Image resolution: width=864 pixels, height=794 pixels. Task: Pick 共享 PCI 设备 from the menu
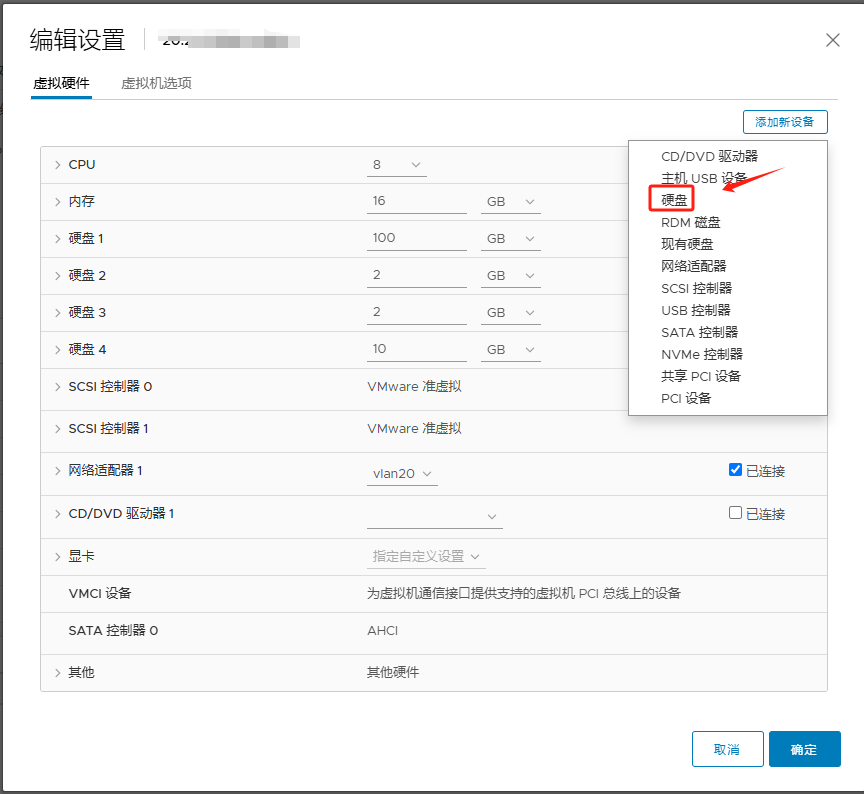[701, 376]
